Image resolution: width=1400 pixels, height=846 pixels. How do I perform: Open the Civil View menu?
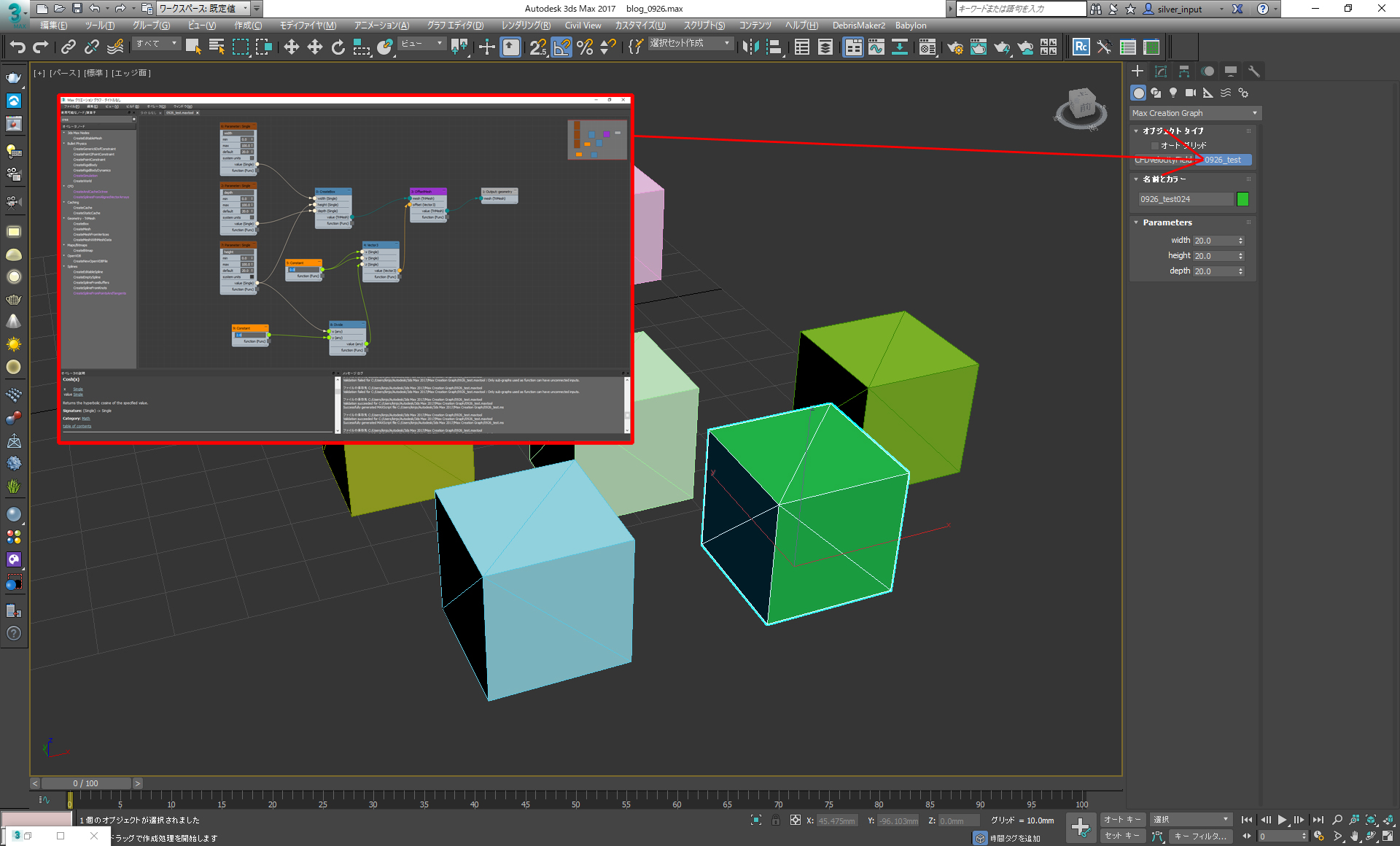583,26
